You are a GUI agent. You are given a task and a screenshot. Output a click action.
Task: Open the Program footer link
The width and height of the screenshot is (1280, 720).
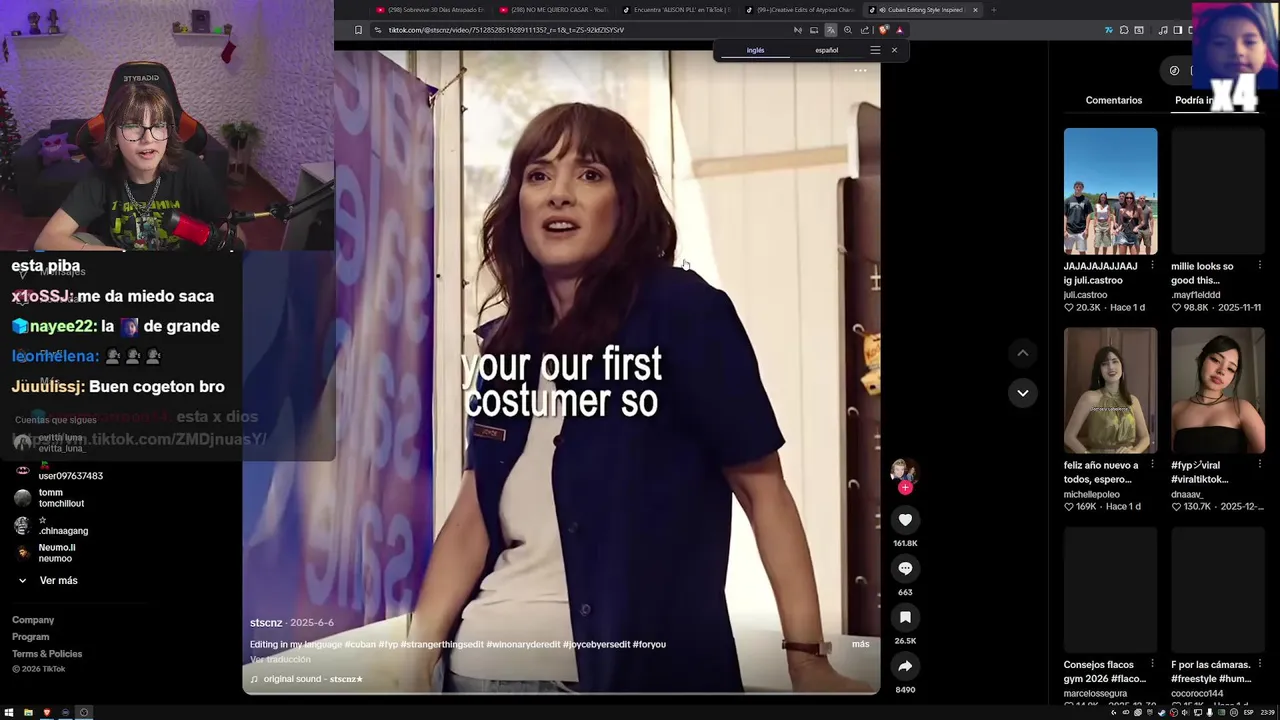(30, 637)
